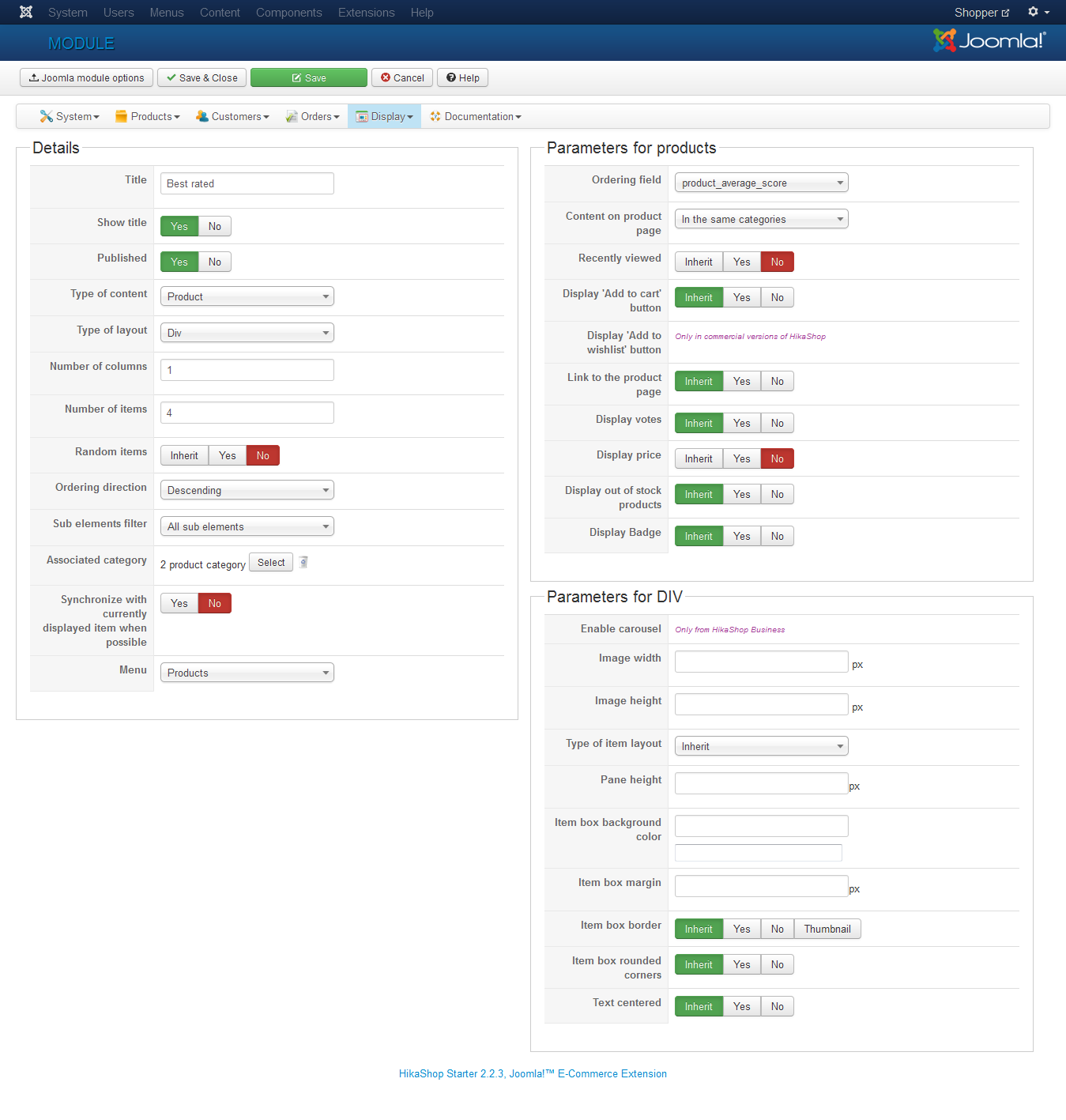
Task: Set Display out of stock products to No
Action: [x=778, y=494]
